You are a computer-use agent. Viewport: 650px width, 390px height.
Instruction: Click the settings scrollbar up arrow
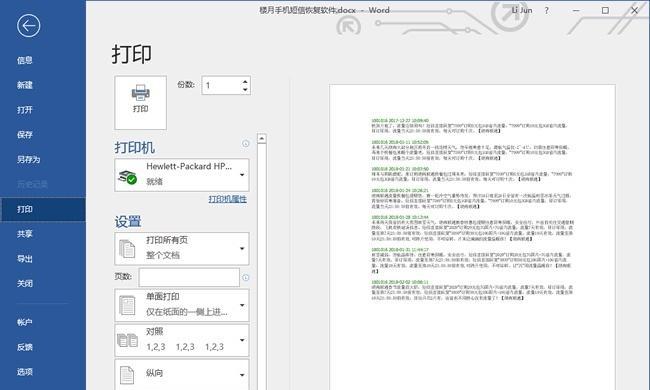coord(262,138)
